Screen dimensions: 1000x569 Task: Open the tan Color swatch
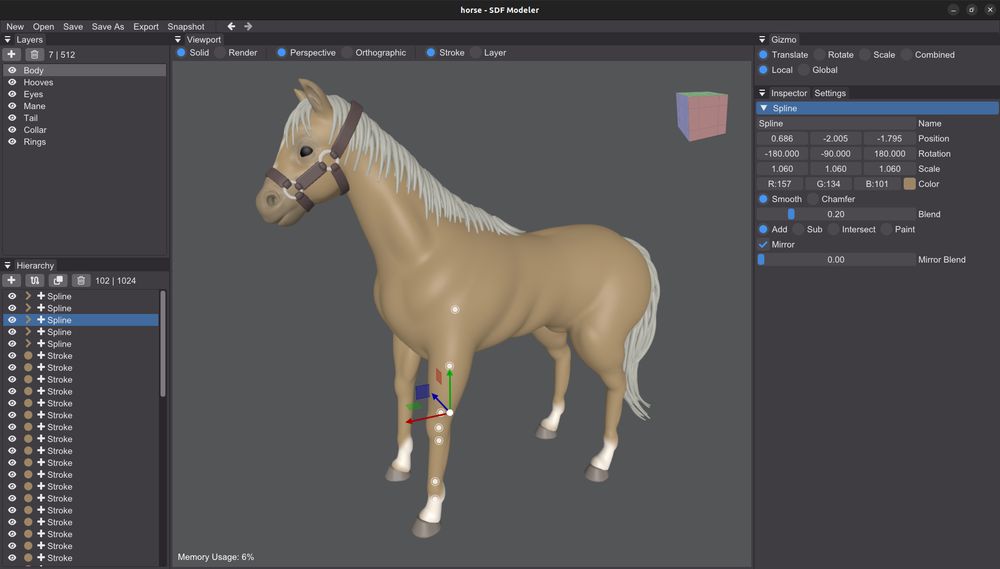point(909,184)
